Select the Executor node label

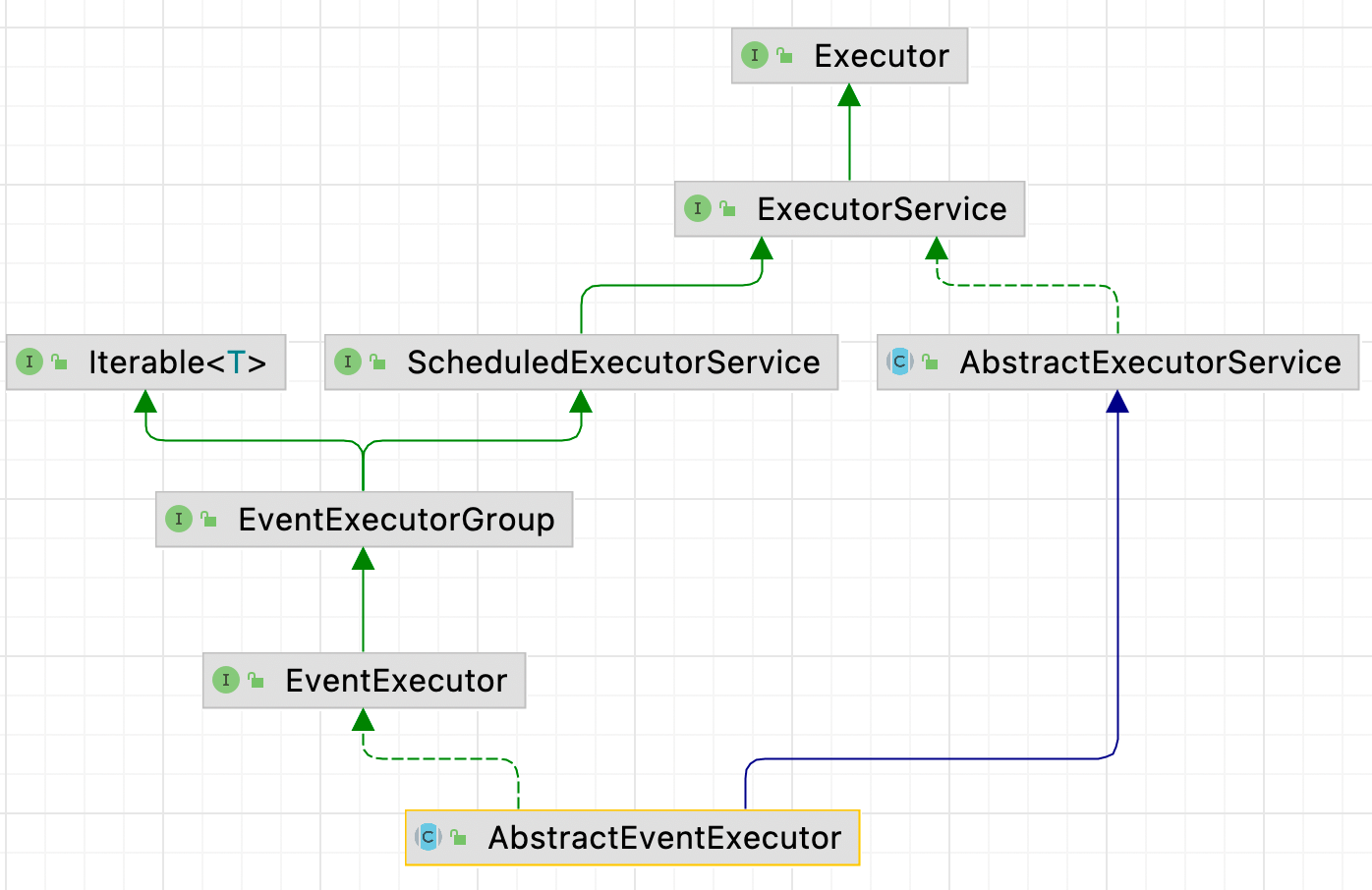click(x=881, y=56)
